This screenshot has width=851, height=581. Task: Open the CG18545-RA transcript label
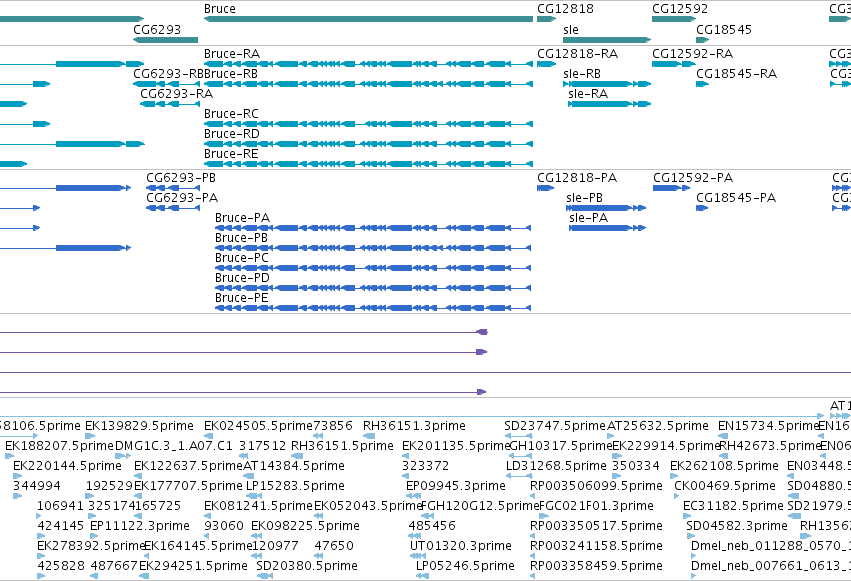coord(736,74)
